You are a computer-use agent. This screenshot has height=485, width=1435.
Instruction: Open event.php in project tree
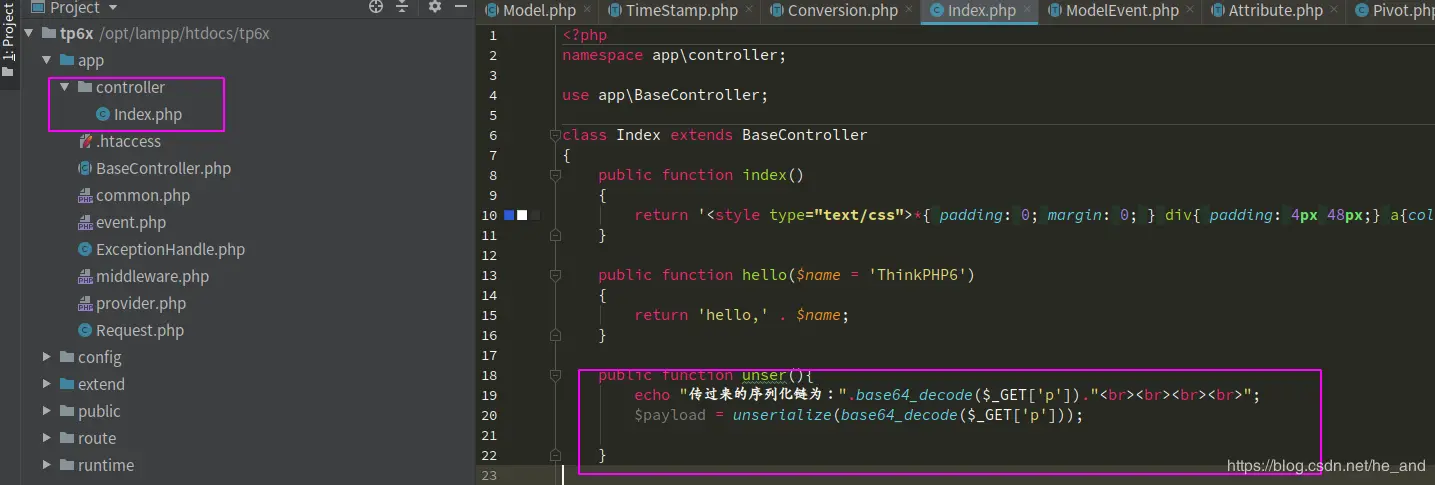131,223
